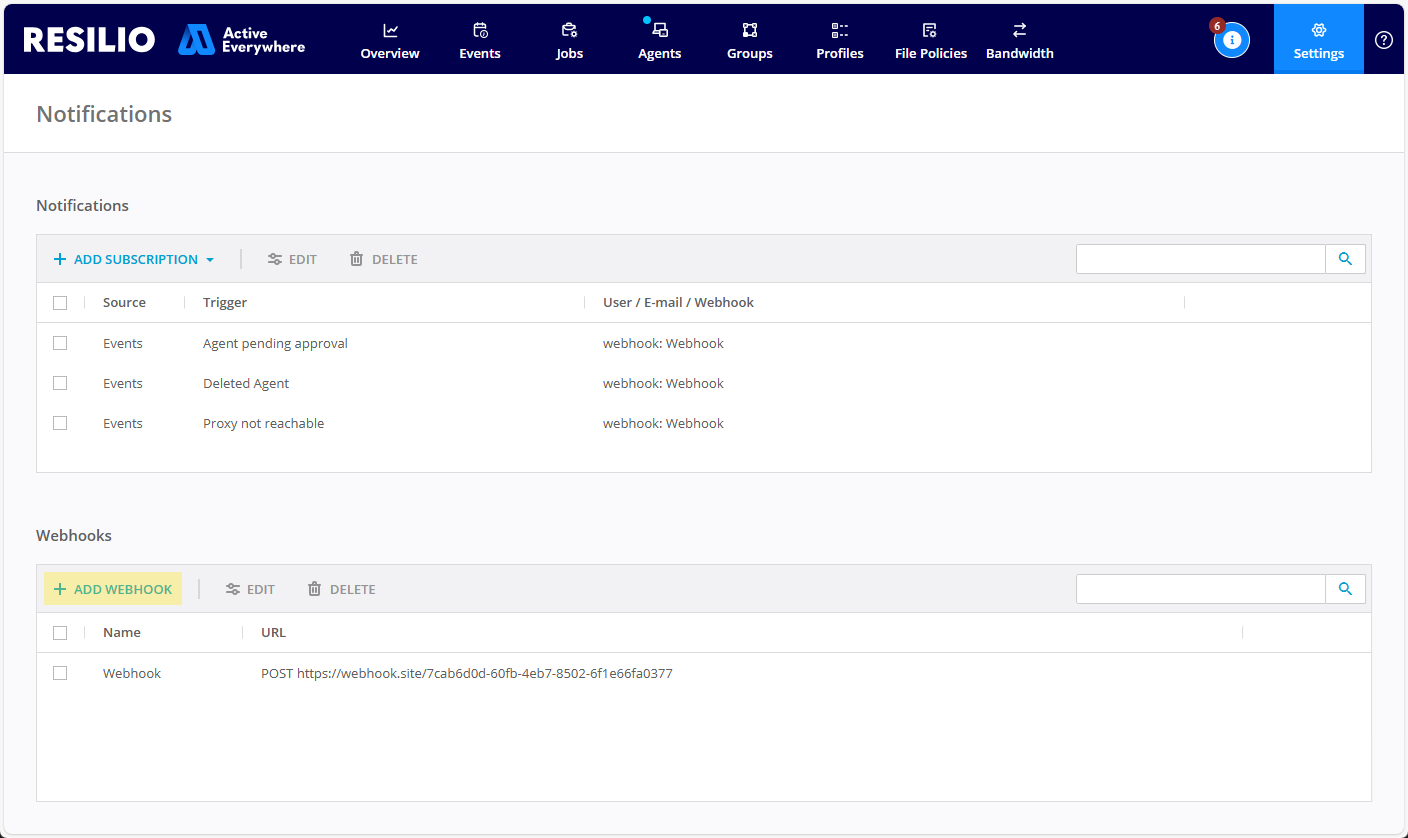Select the checkbox for Agent pending approval
Viewport: 1408px width, 838px height.
click(60, 343)
